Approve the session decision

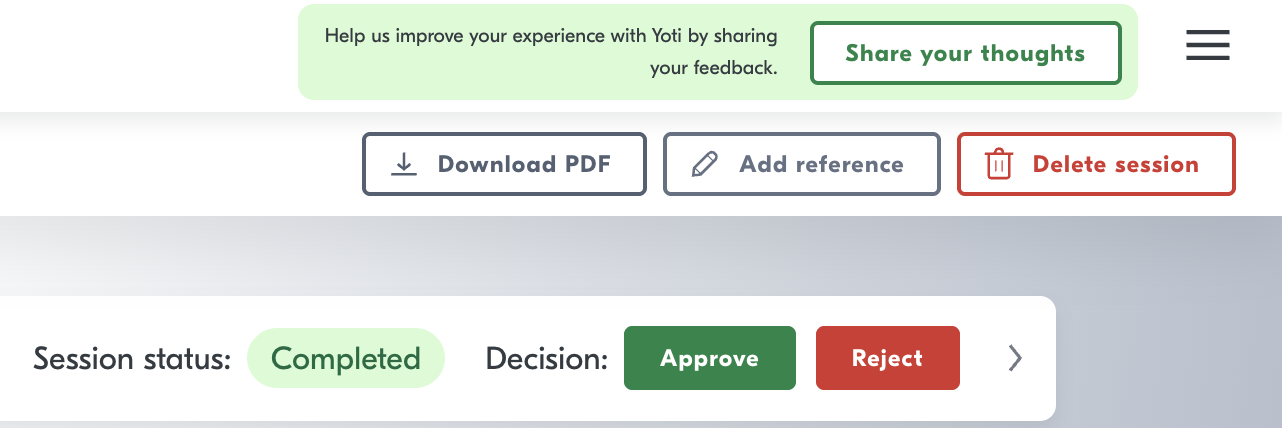pos(709,358)
